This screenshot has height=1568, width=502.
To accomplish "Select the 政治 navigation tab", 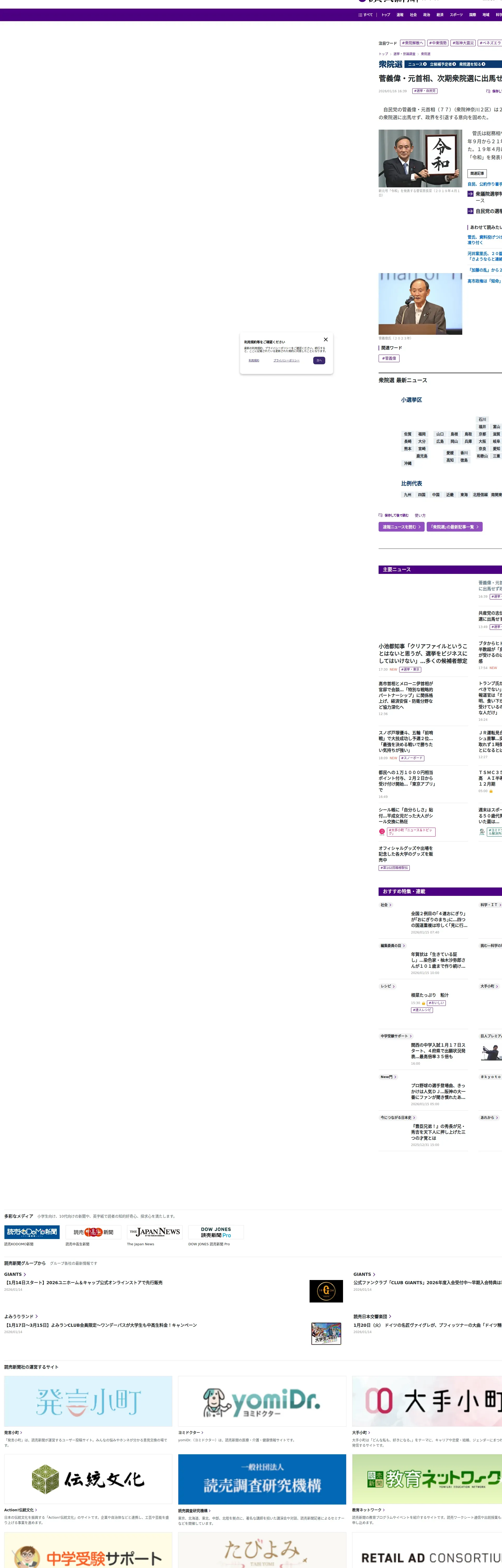I will click(426, 15).
